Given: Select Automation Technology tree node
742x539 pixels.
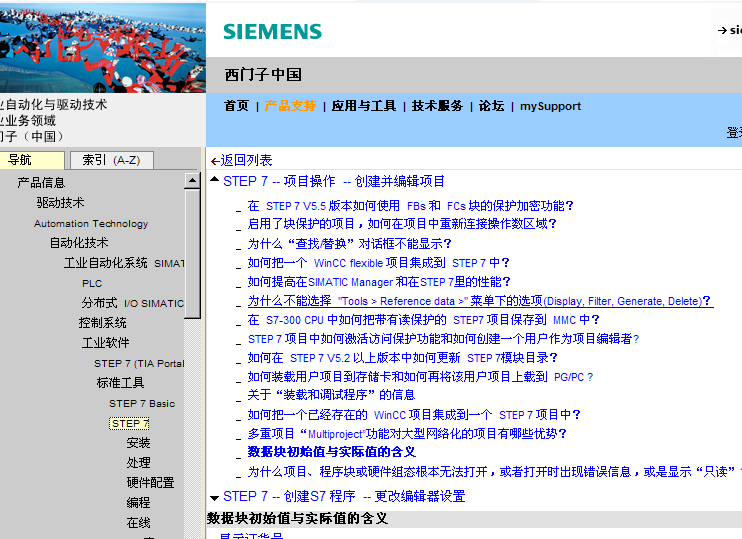Looking at the screenshot, I should (x=91, y=223).
